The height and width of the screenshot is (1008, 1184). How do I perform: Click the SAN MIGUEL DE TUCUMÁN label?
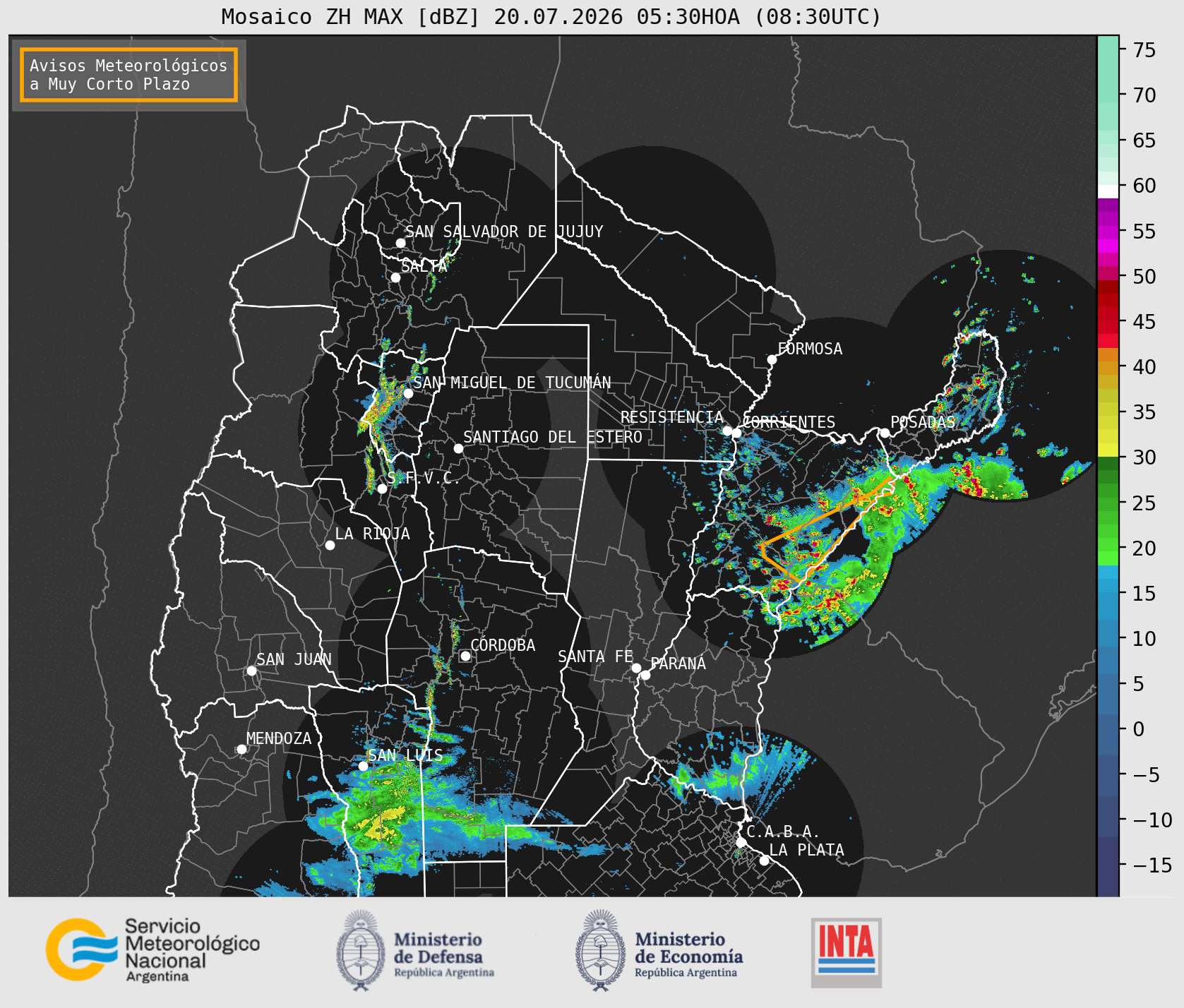[x=512, y=383]
